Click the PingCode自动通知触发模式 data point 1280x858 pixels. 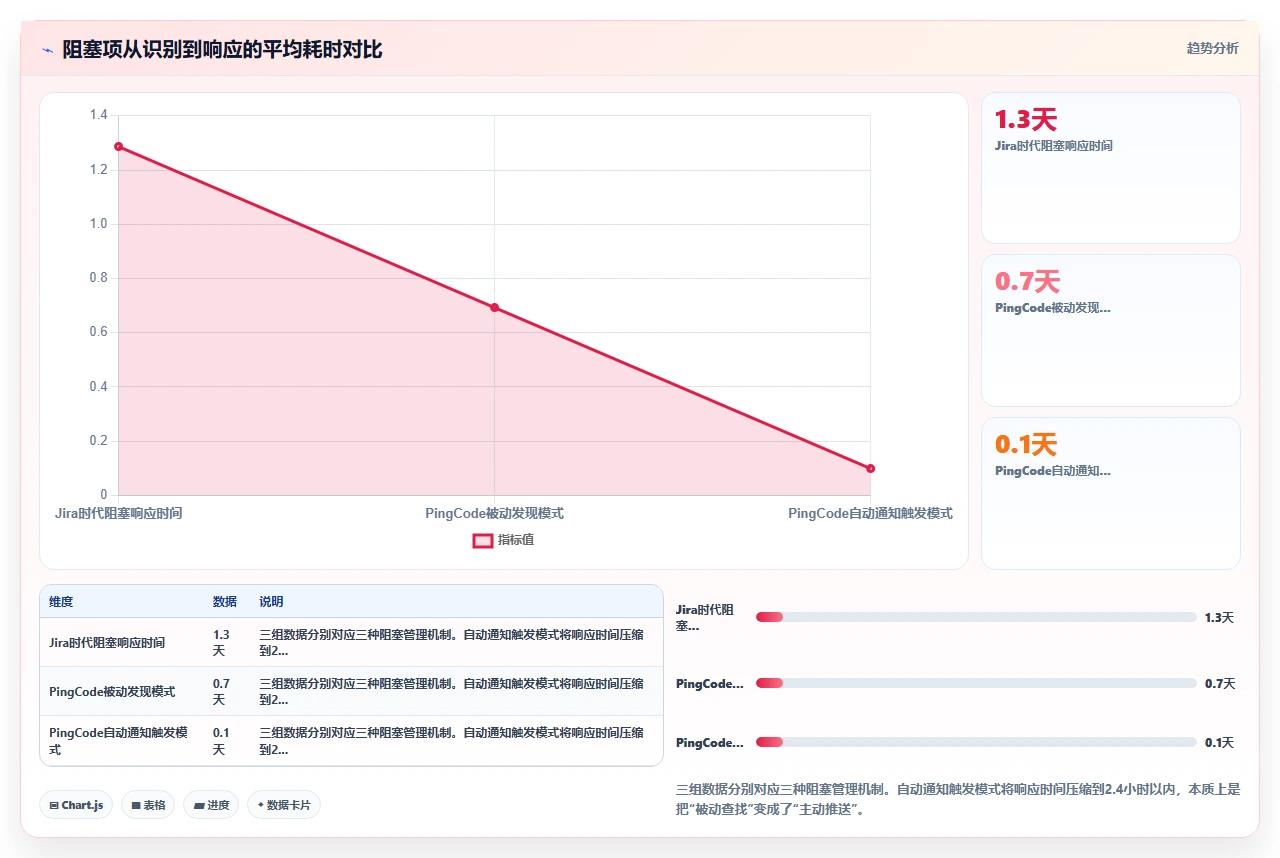tap(870, 468)
